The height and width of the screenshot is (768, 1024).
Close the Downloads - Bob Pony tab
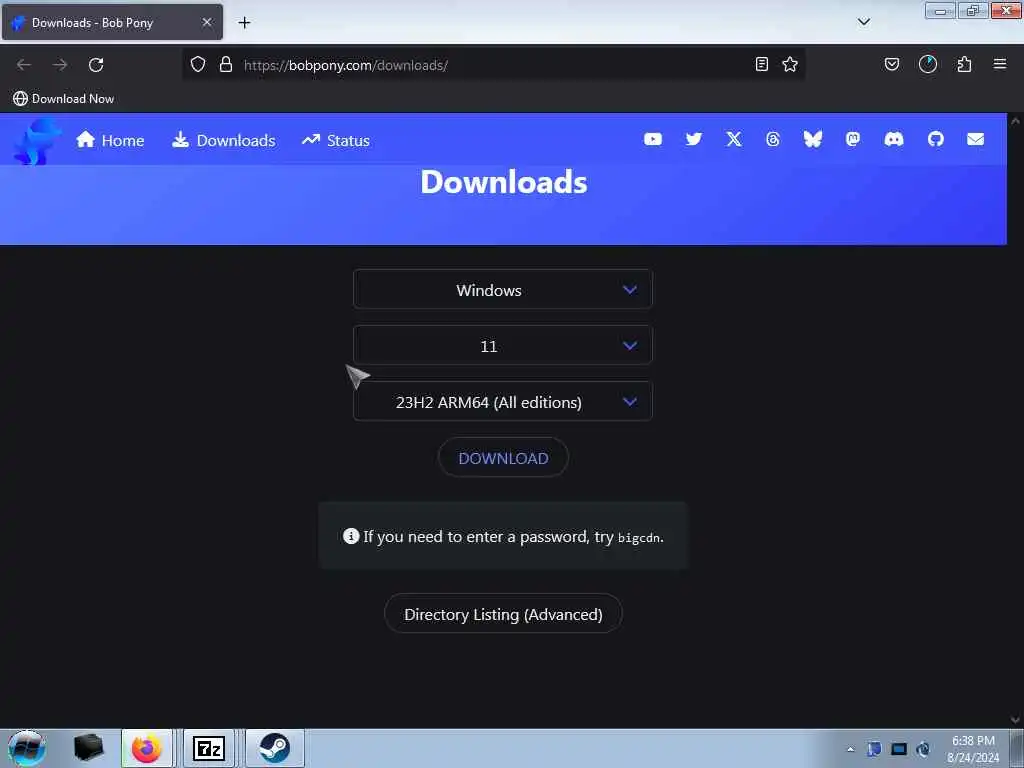click(207, 22)
